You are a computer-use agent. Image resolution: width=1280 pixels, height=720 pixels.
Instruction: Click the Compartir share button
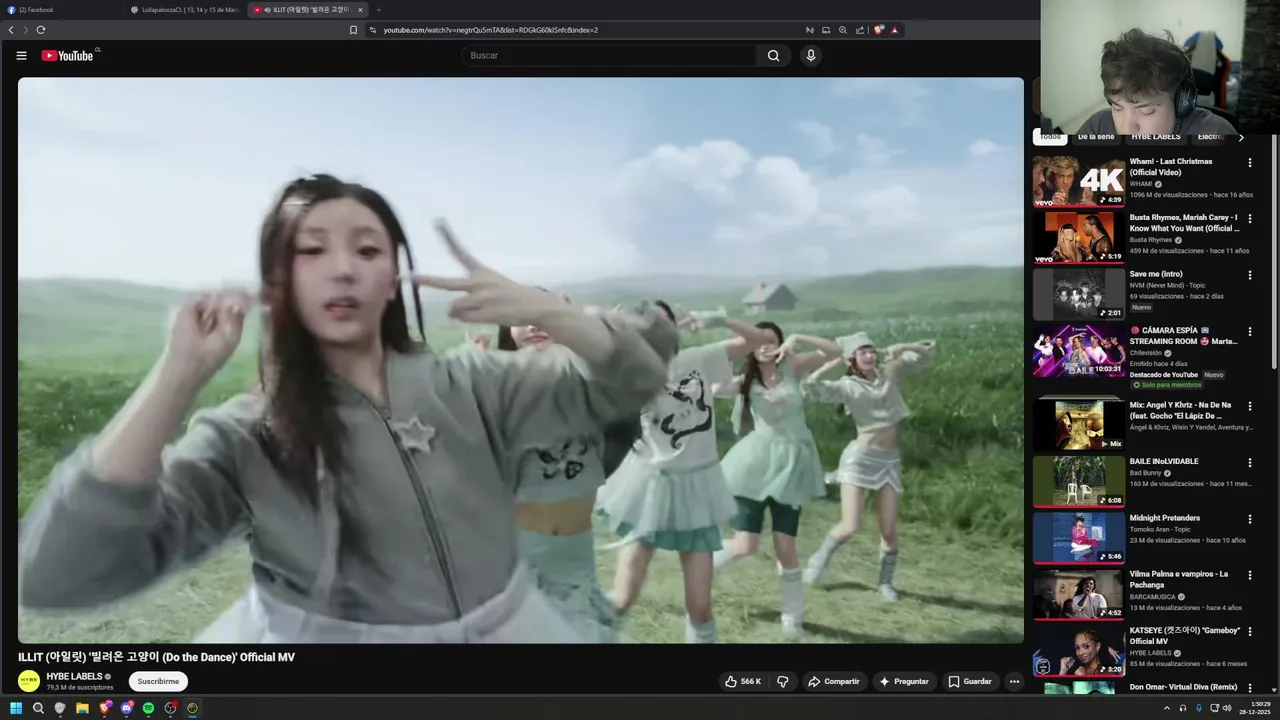coord(834,681)
